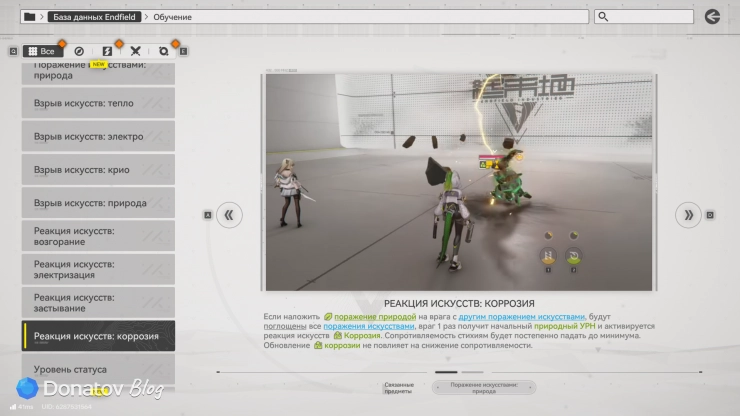Select second page indicator bar
The image size is (740, 416).
[x=472, y=372]
